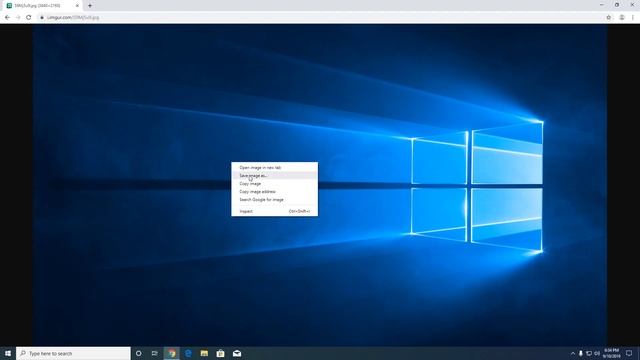Select "Open image in new tab" menu entry
Viewport: 640px width, 360px height.
[x=274, y=168]
